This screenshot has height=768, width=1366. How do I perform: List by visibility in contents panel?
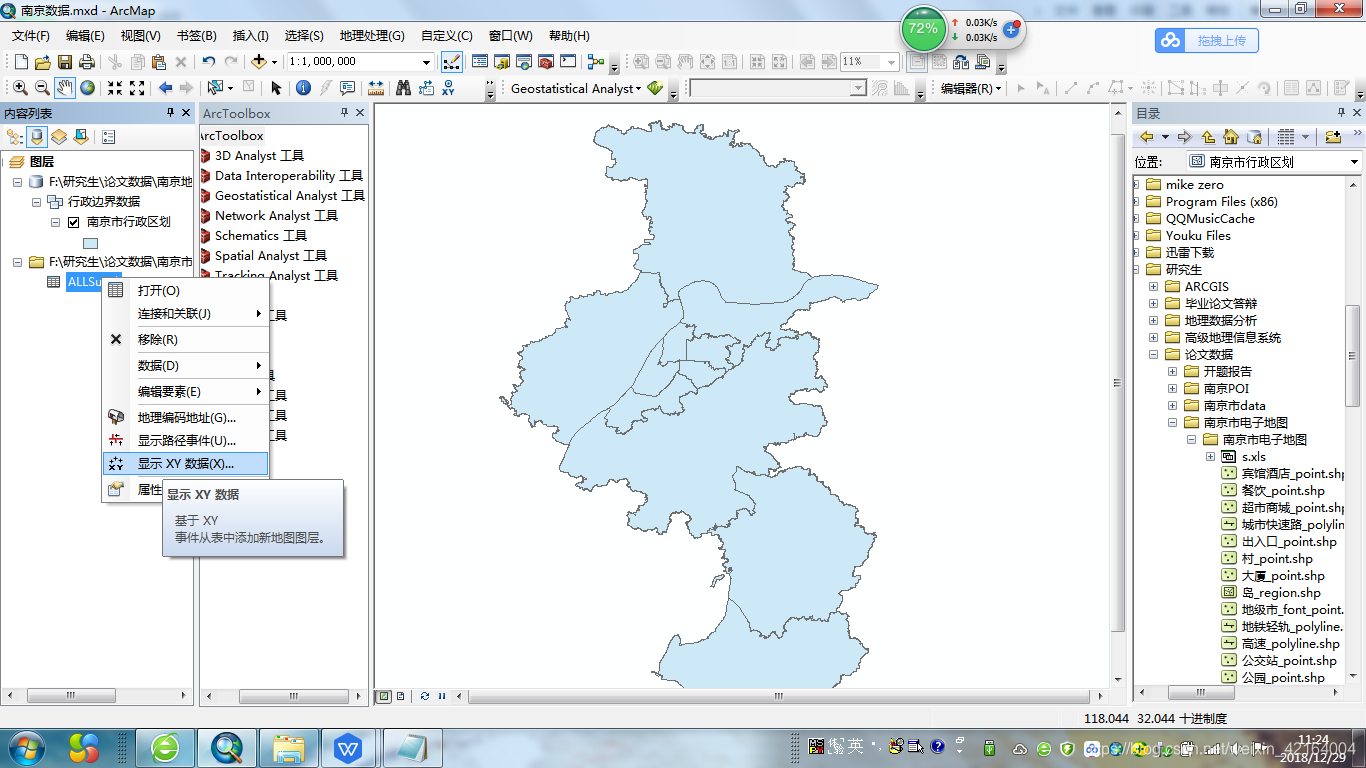click(x=59, y=137)
